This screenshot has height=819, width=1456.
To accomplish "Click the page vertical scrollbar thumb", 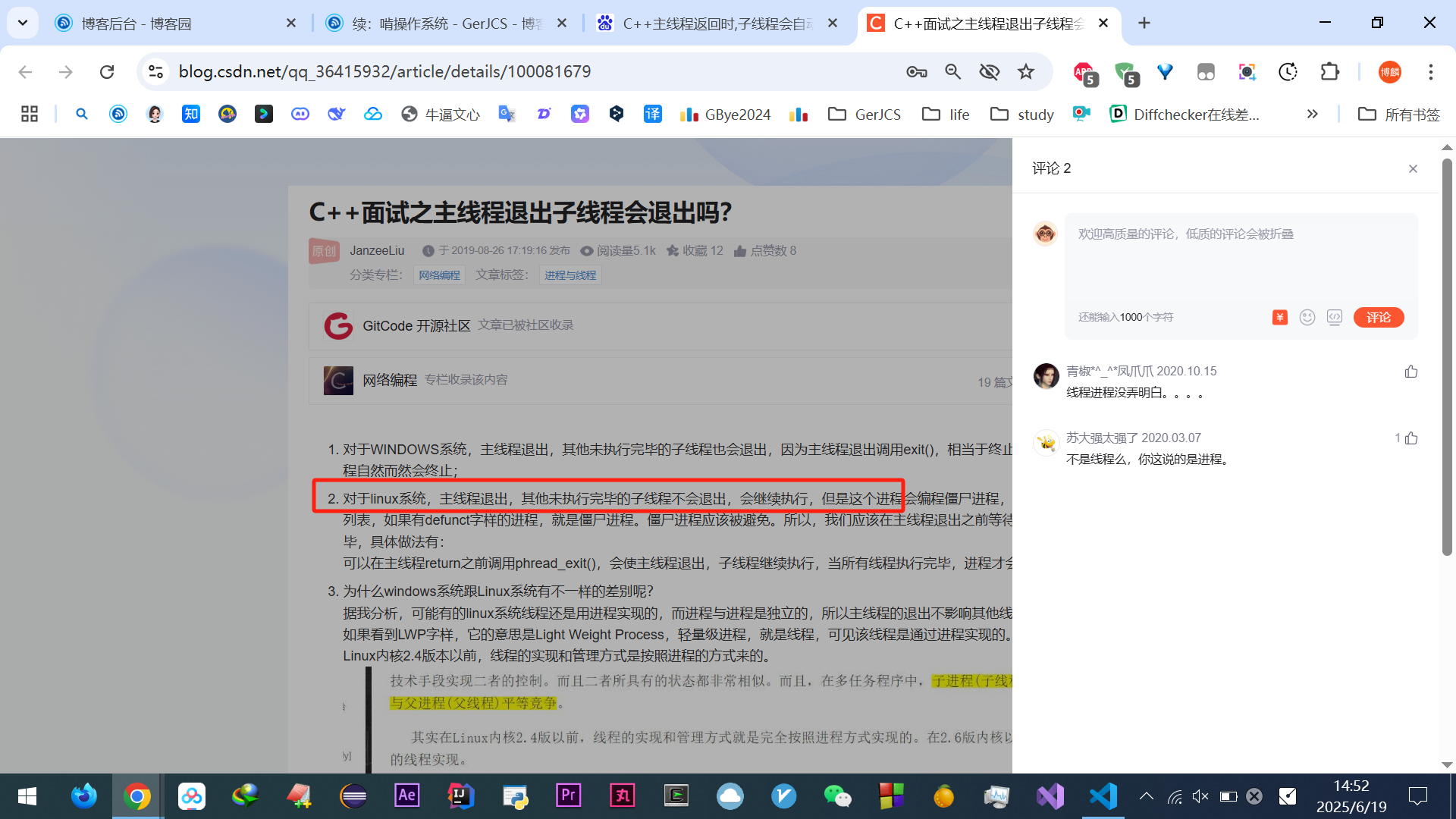I will coord(1447,356).
